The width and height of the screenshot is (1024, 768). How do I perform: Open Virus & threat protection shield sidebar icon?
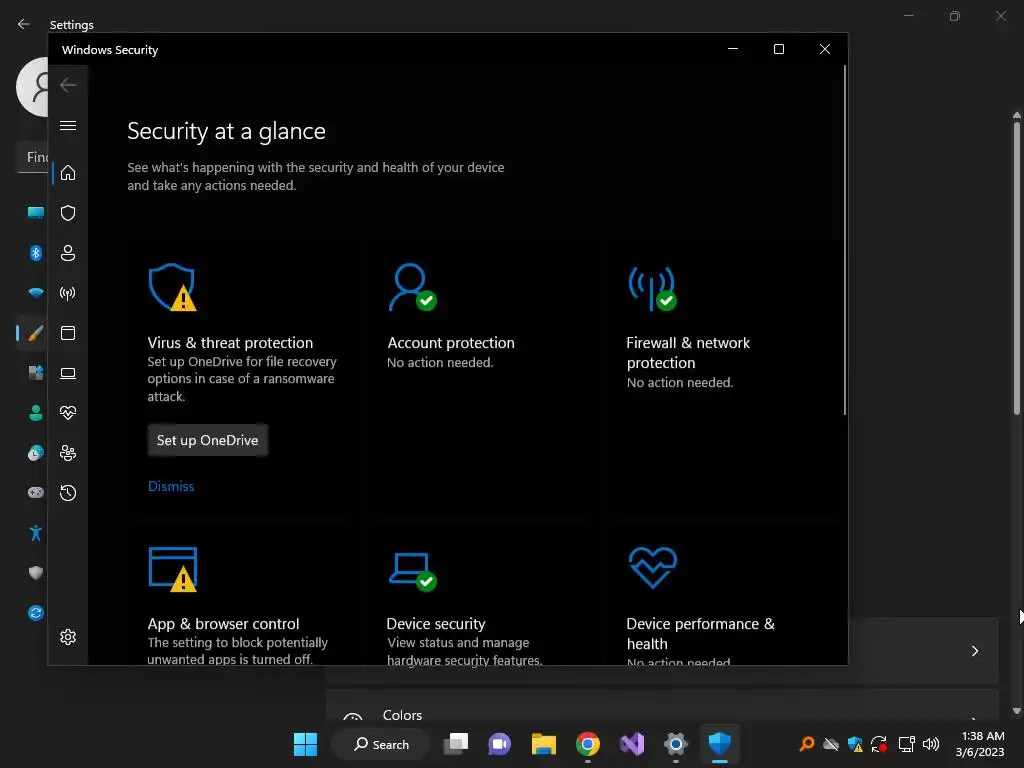(68, 213)
